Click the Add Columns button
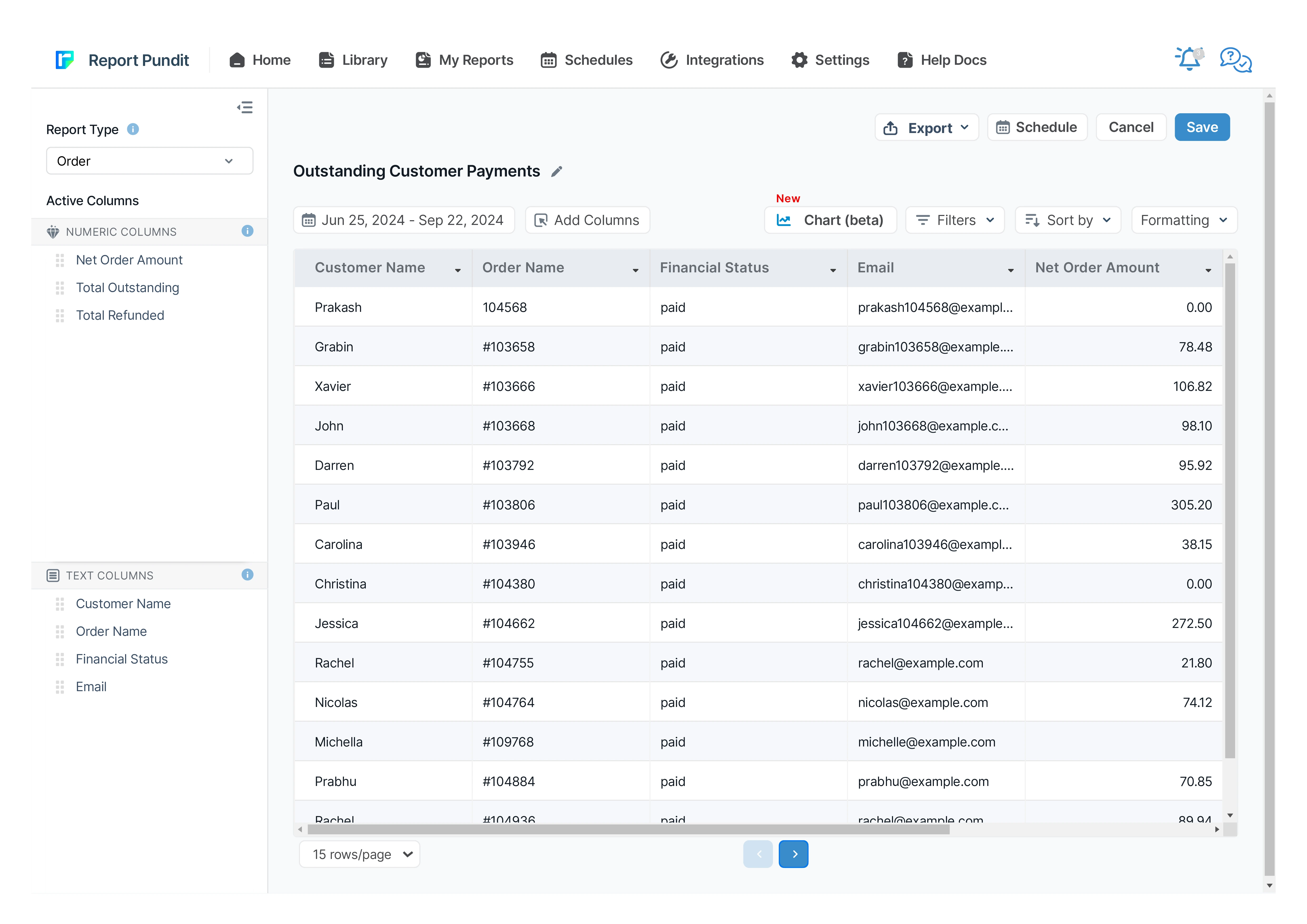The image size is (1307, 924). coord(588,220)
